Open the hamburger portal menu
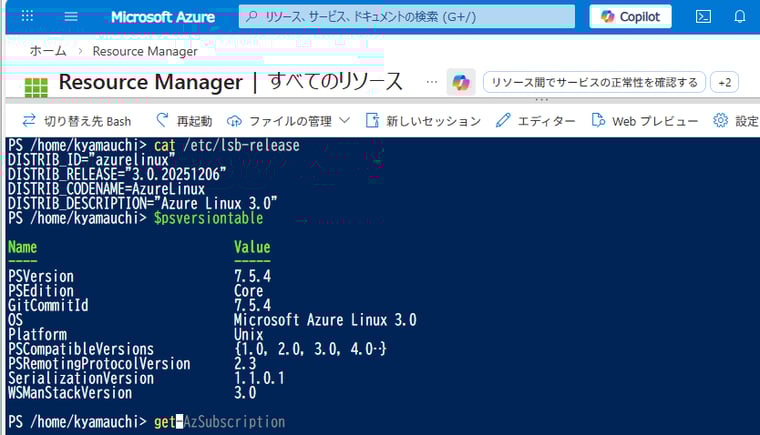Screen dimensions: 760x435 (71, 17)
